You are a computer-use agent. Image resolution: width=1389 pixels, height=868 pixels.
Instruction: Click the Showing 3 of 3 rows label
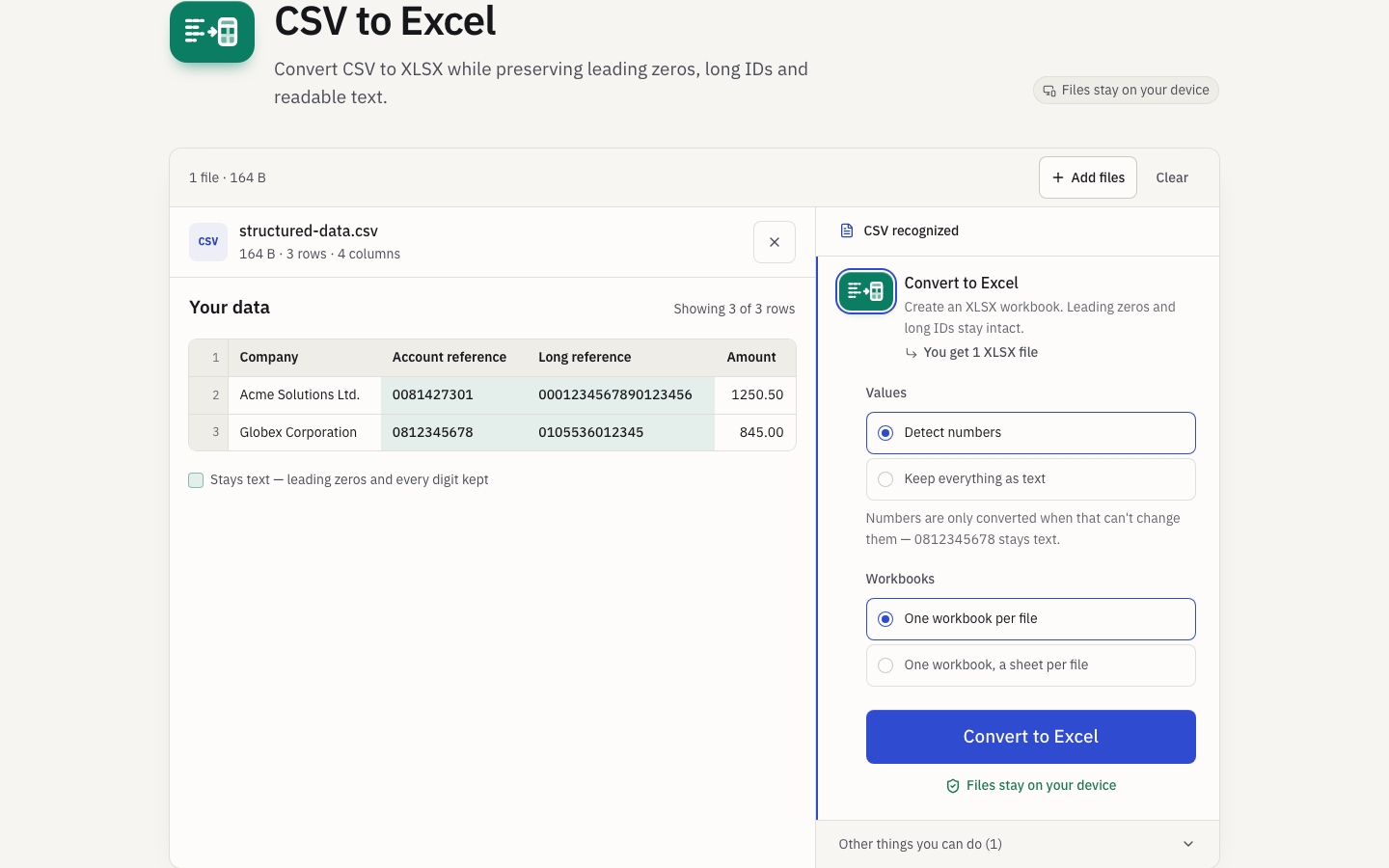pyautogui.click(x=734, y=310)
